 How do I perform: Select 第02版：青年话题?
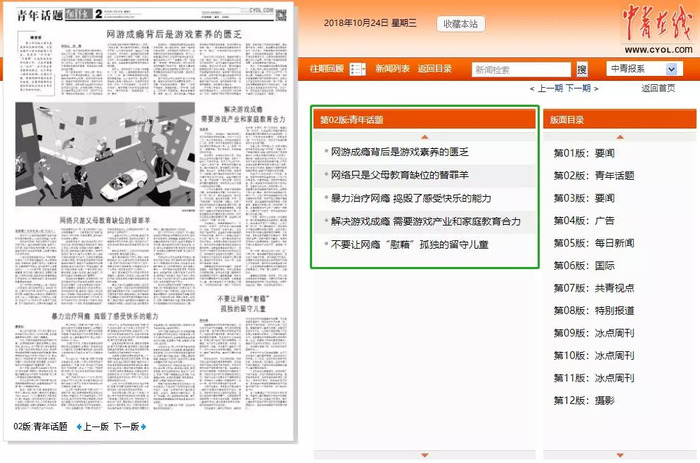tap(594, 176)
